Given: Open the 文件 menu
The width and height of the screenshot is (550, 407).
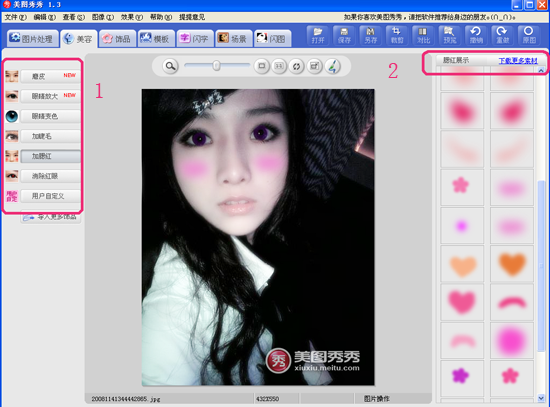Looking at the screenshot, I should click(15, 17).
